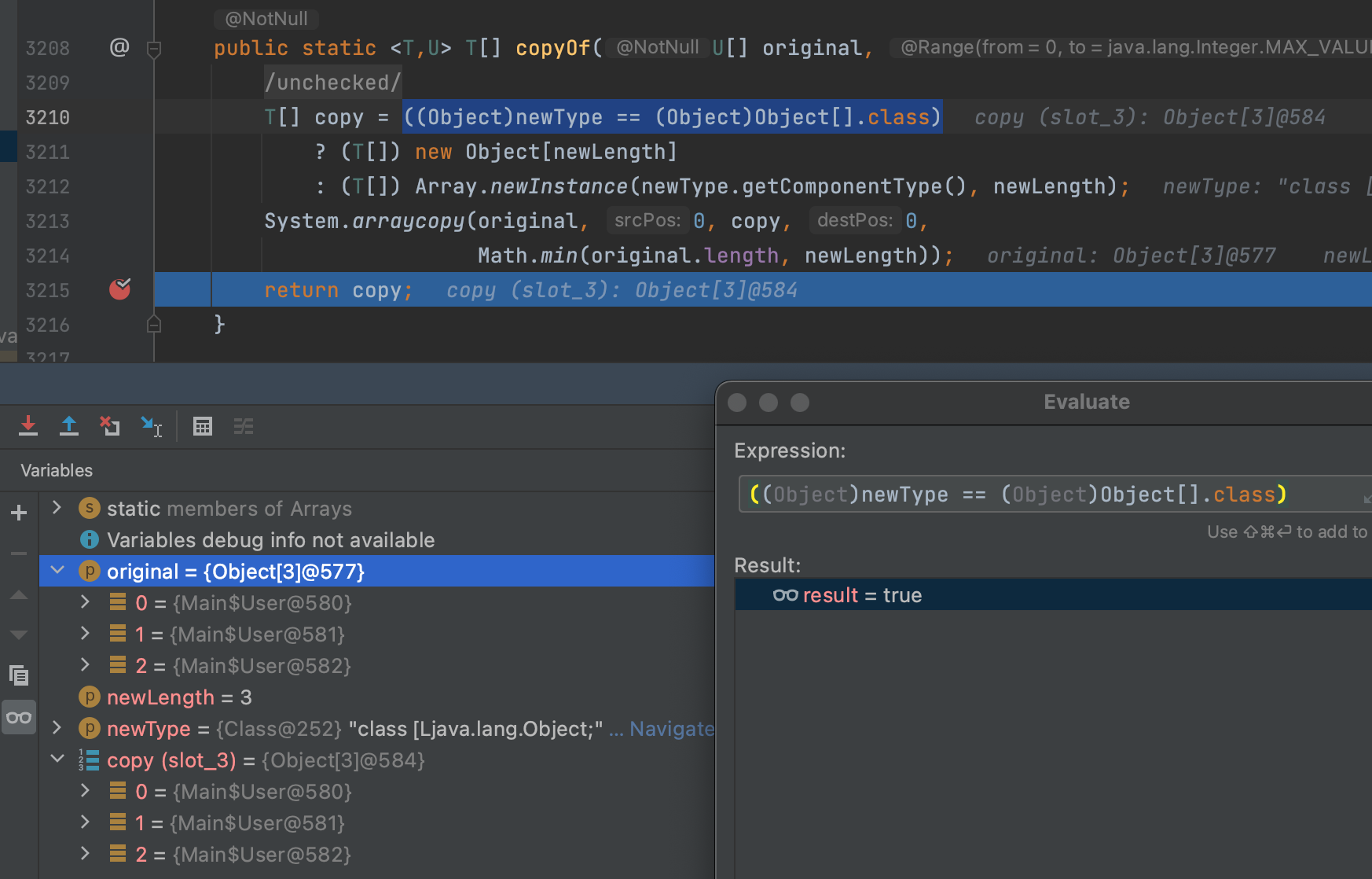Expand the newType variable node
Viewport: 1372px width, 879px height.
point(57,728)
